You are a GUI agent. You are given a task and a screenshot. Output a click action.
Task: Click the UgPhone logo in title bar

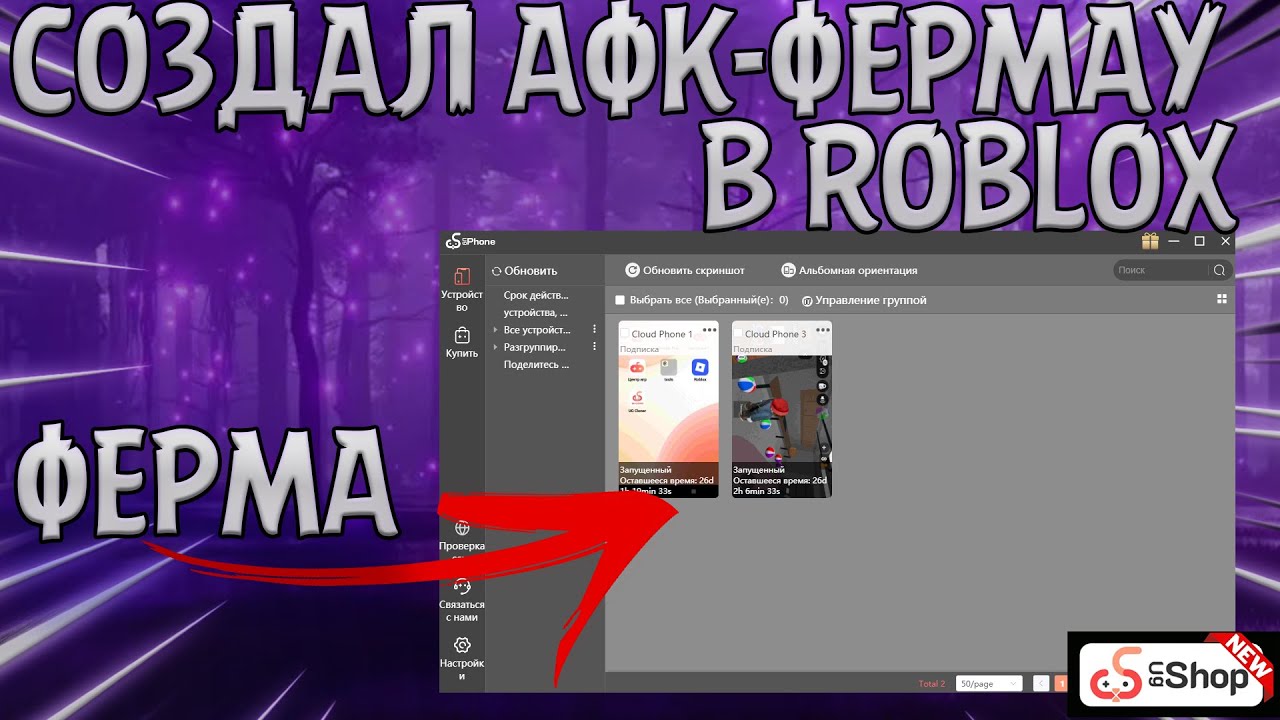tap(470, 241)
